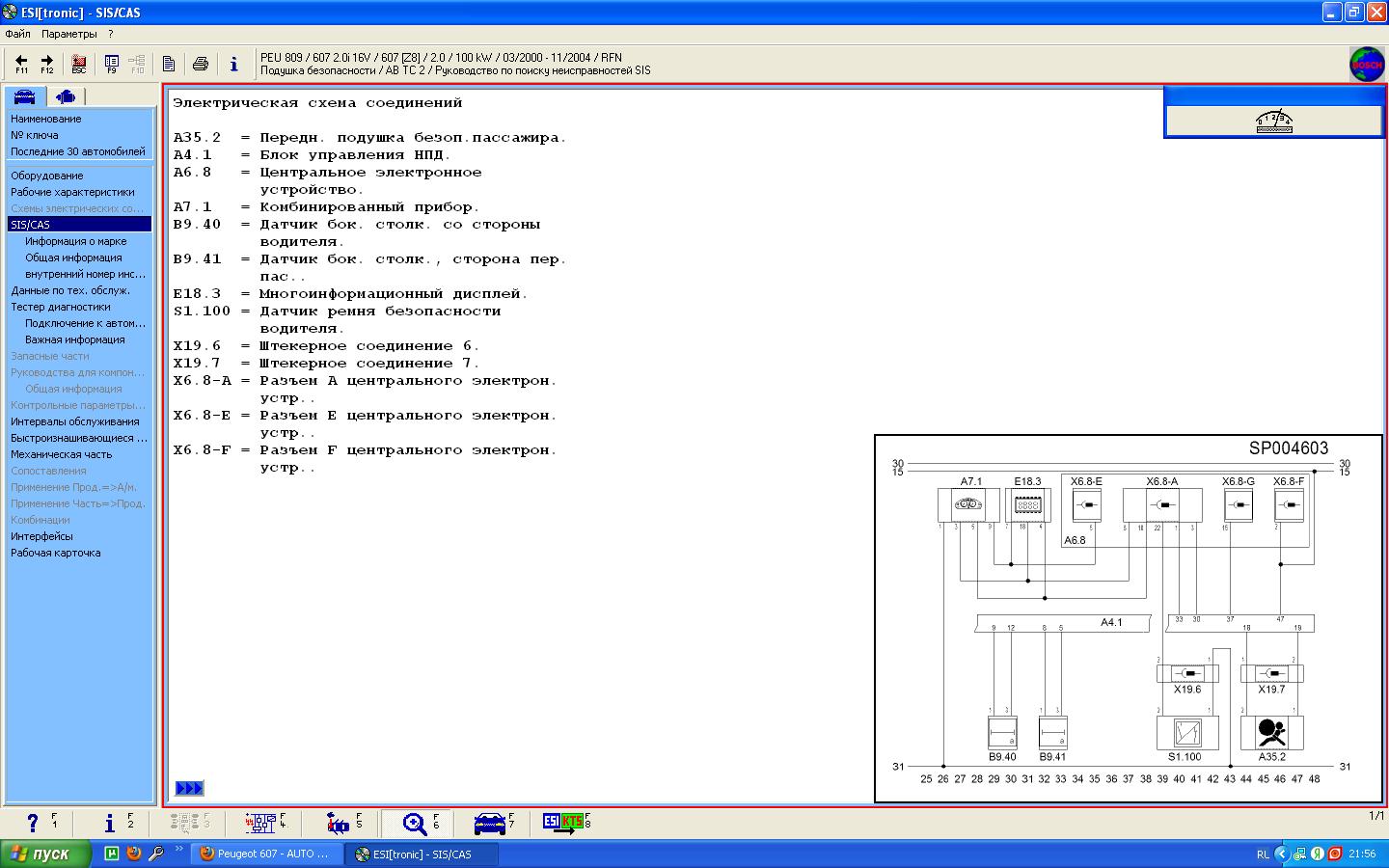Click the X19.6 legend line text
1389x868 pixels.
pyautogui.click(x=326, y=346)
